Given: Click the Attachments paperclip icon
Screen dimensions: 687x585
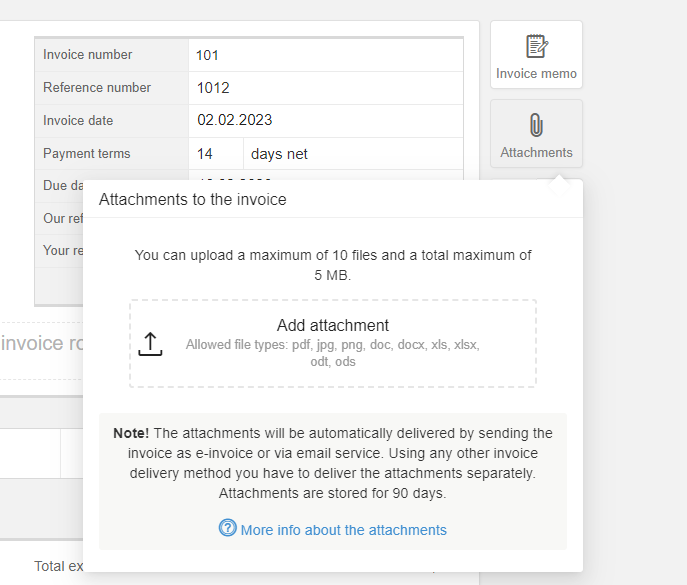Looking at the screenshot, I should [536, 125].
